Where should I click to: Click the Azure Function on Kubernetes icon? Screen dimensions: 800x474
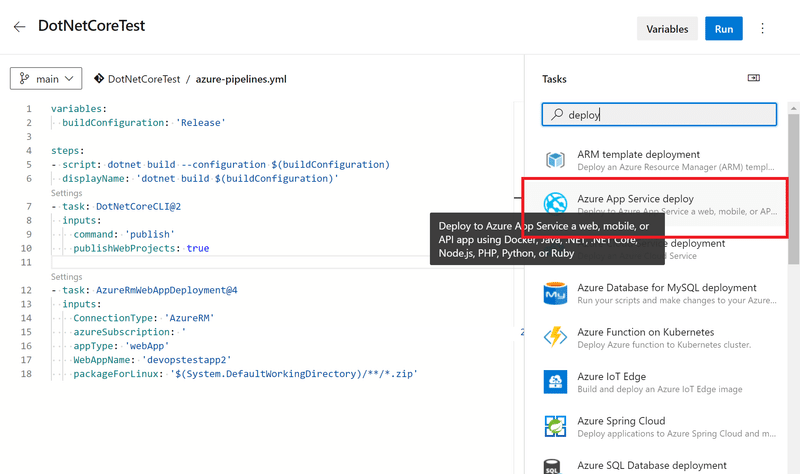pyautogui.click(x=555, y=338)
